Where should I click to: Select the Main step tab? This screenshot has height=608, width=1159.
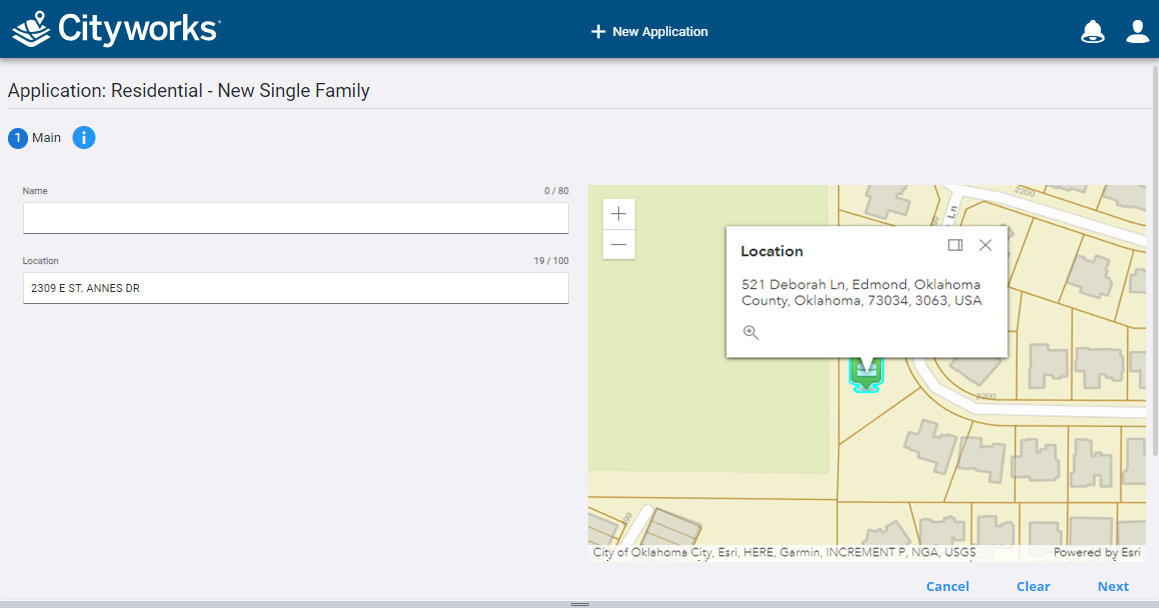coord(35,138)
